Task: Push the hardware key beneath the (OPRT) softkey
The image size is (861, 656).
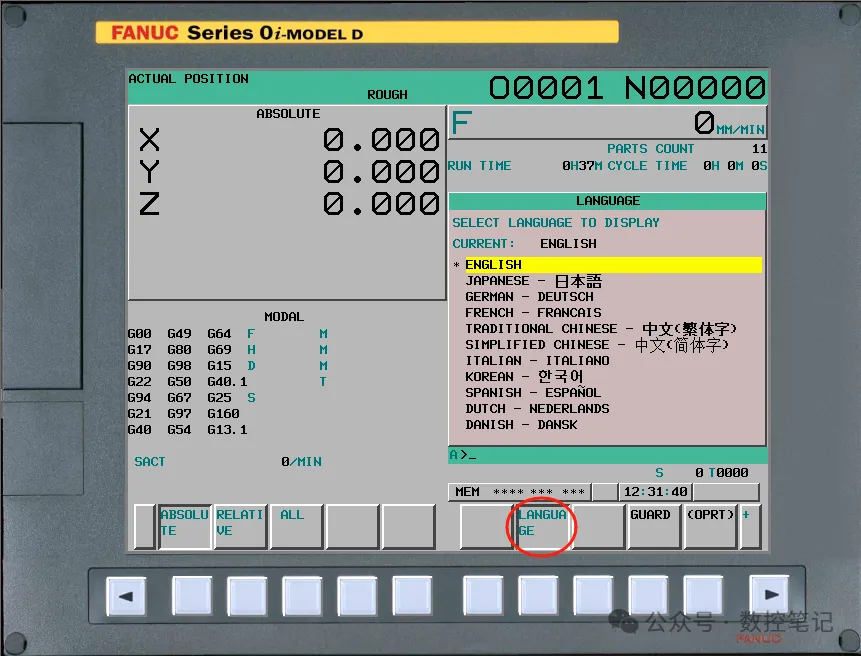Action: point(703,595)
